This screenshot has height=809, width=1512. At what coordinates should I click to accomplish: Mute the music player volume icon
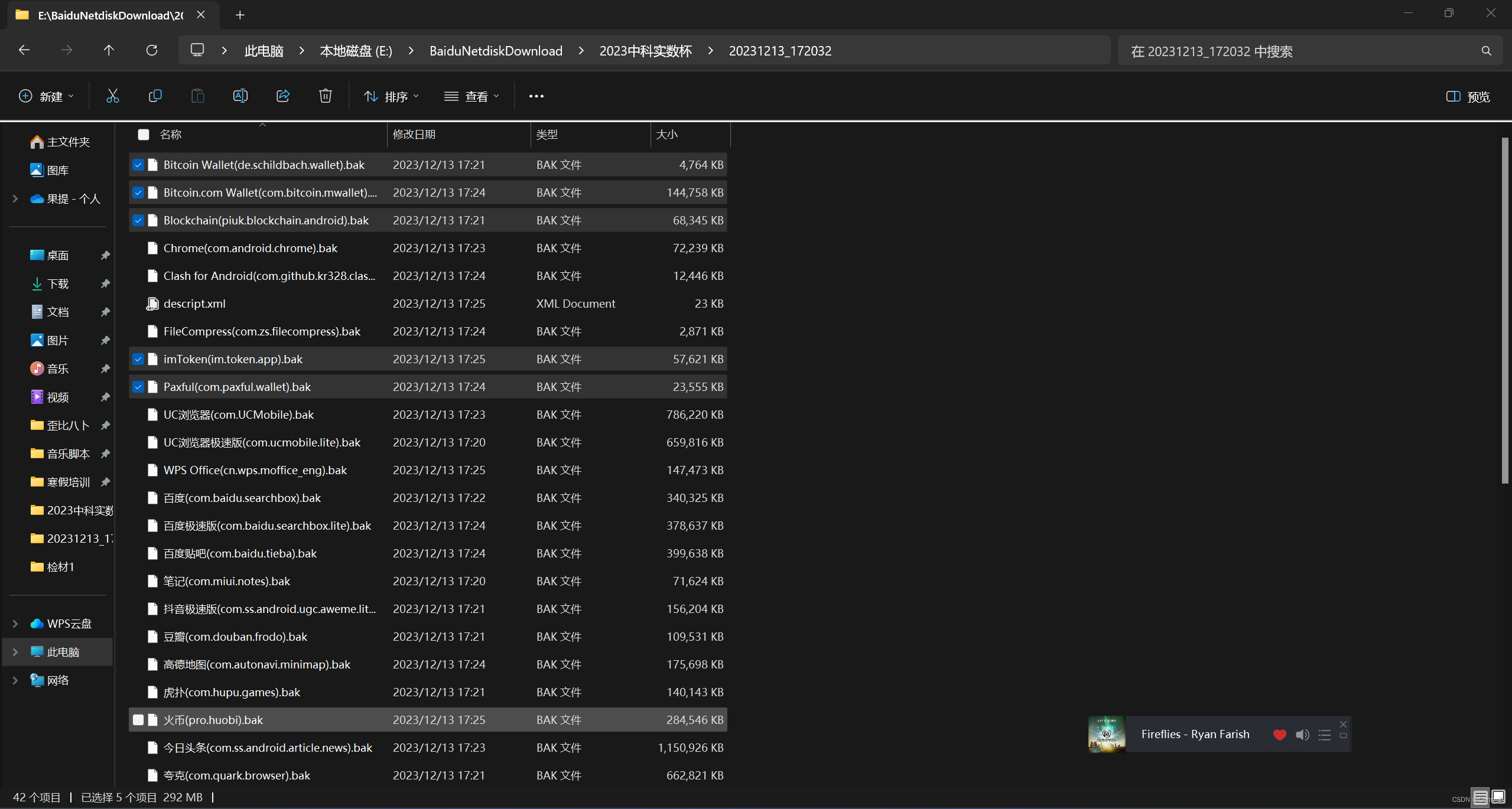click(1302, 735)
